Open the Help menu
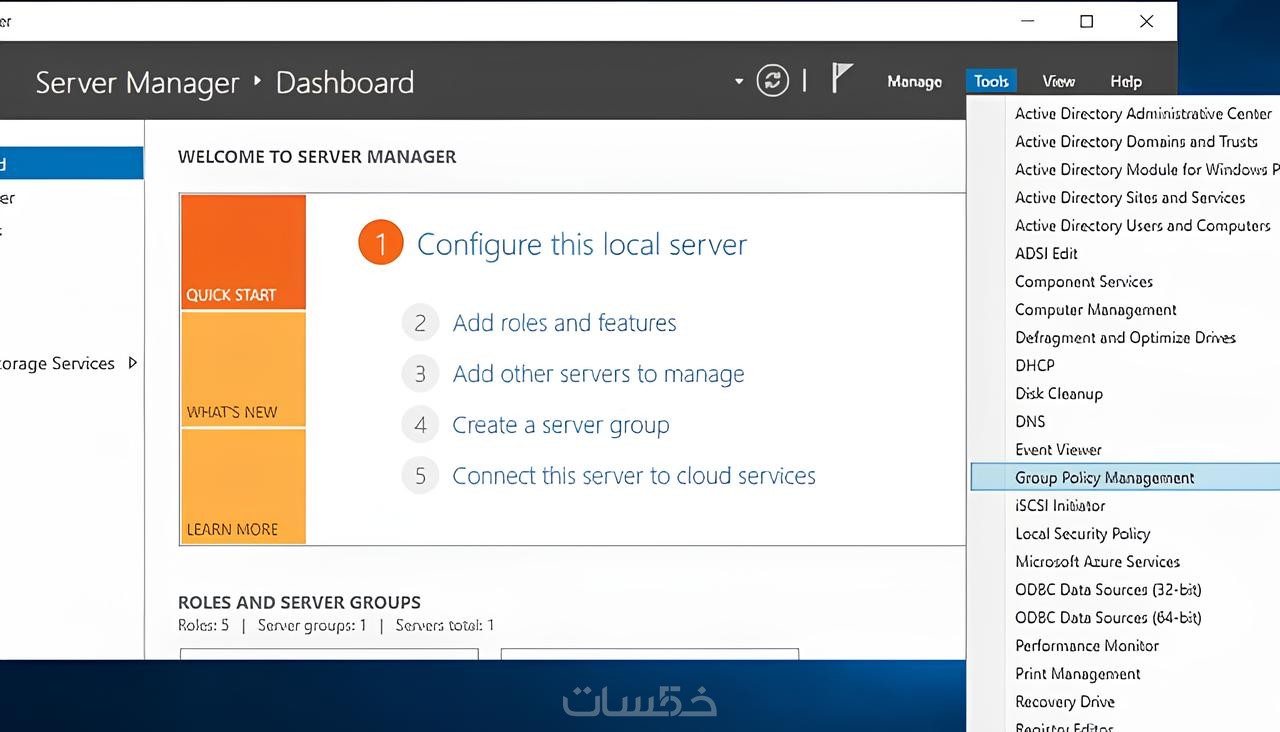 [x=1125, y=82]
